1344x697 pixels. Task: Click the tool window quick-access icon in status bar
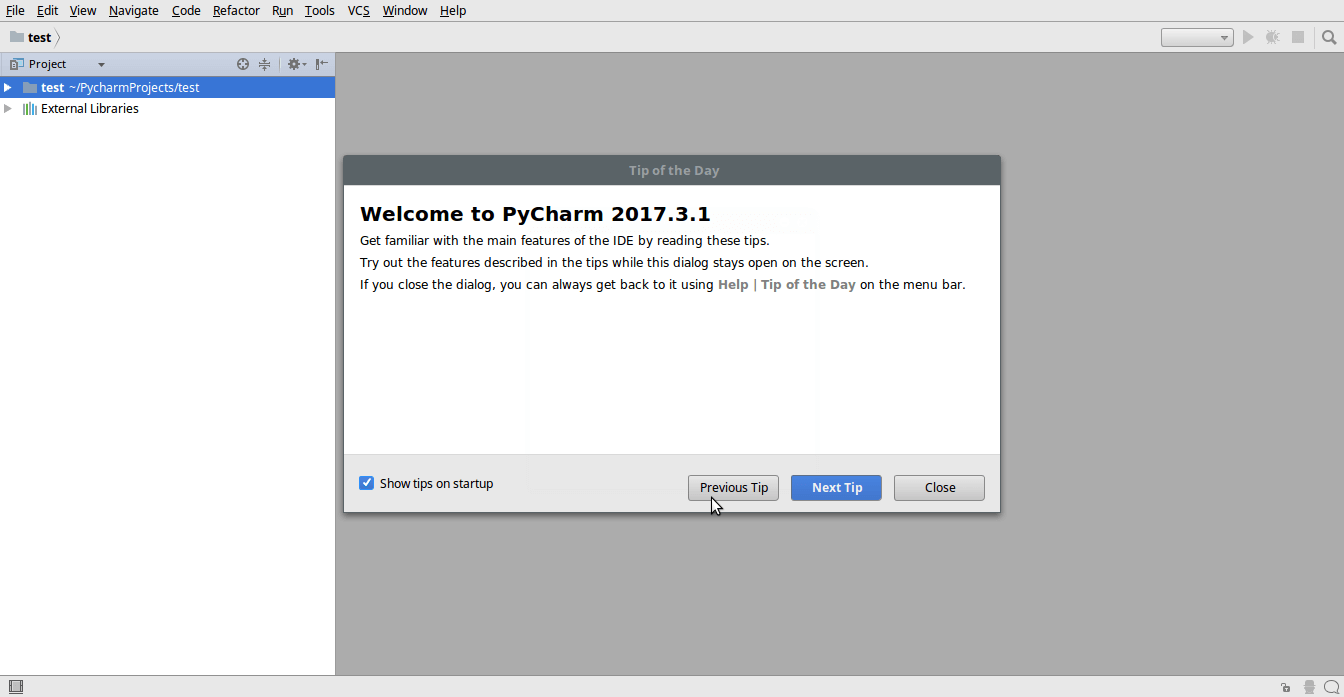15,687
